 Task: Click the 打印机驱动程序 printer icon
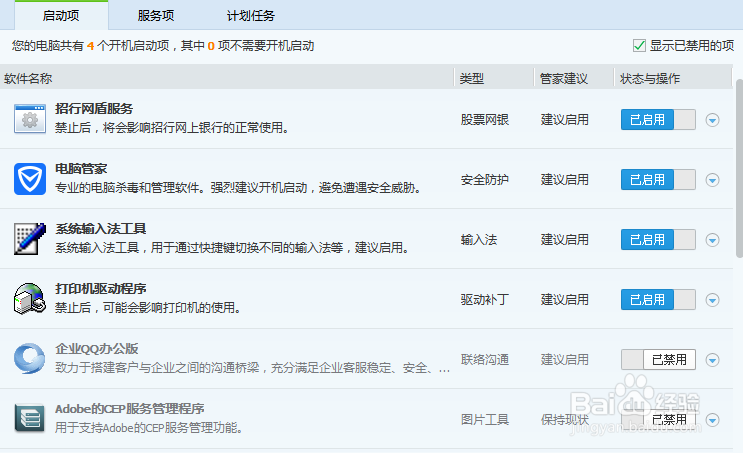coord(30,299)
